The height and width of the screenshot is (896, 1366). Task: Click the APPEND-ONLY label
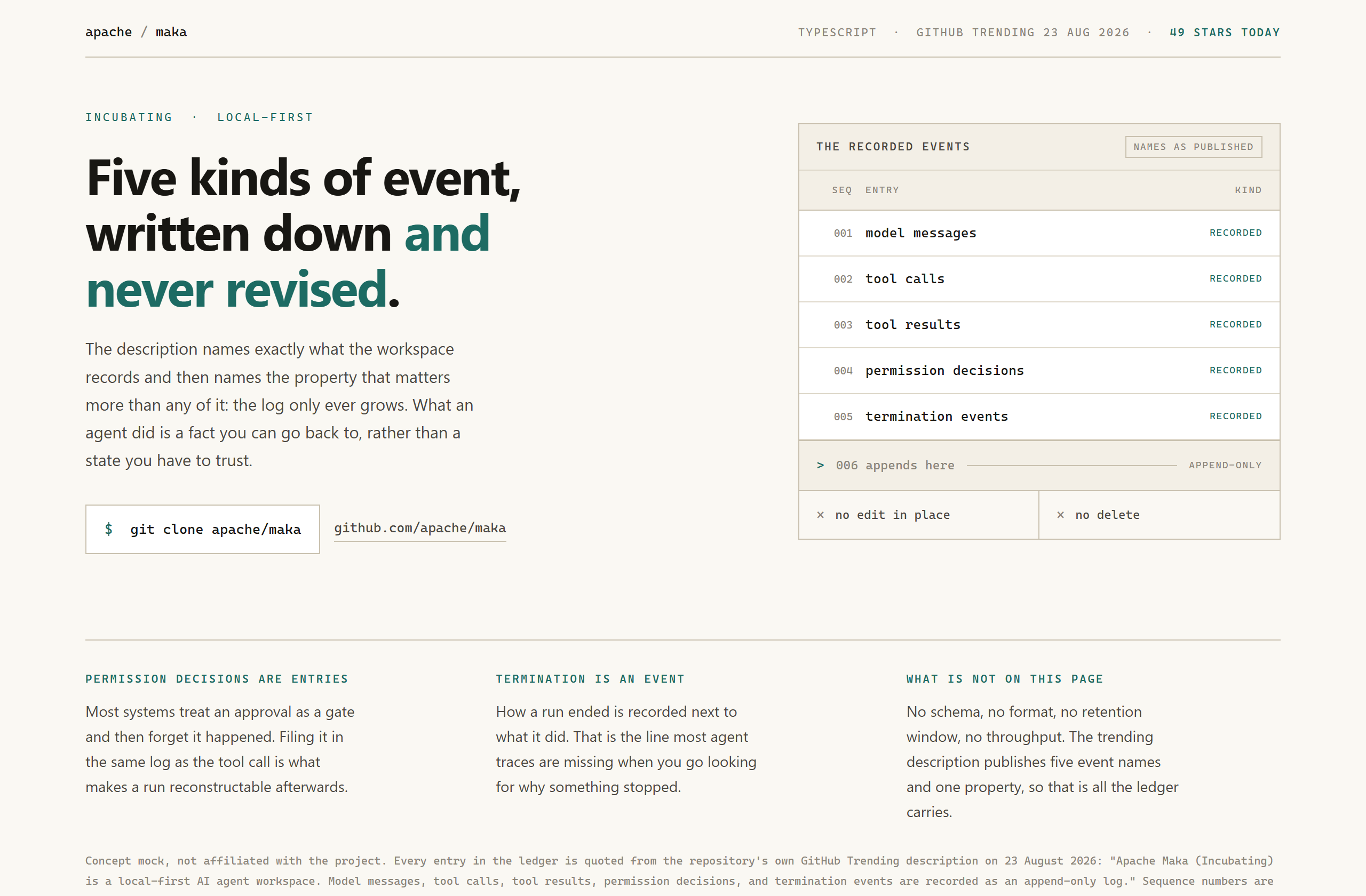tap(1225, 465)
